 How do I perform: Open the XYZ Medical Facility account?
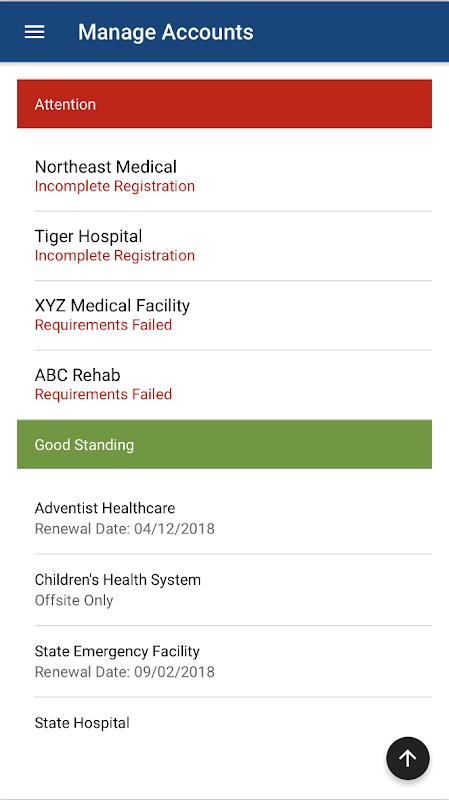point(233,315)
